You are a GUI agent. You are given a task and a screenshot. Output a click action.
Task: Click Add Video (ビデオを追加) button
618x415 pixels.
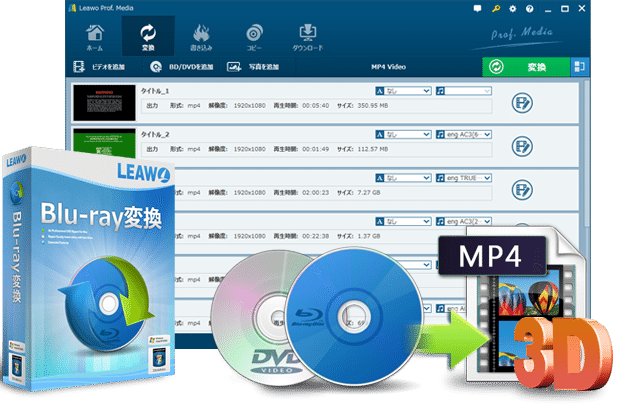(100, 67)
